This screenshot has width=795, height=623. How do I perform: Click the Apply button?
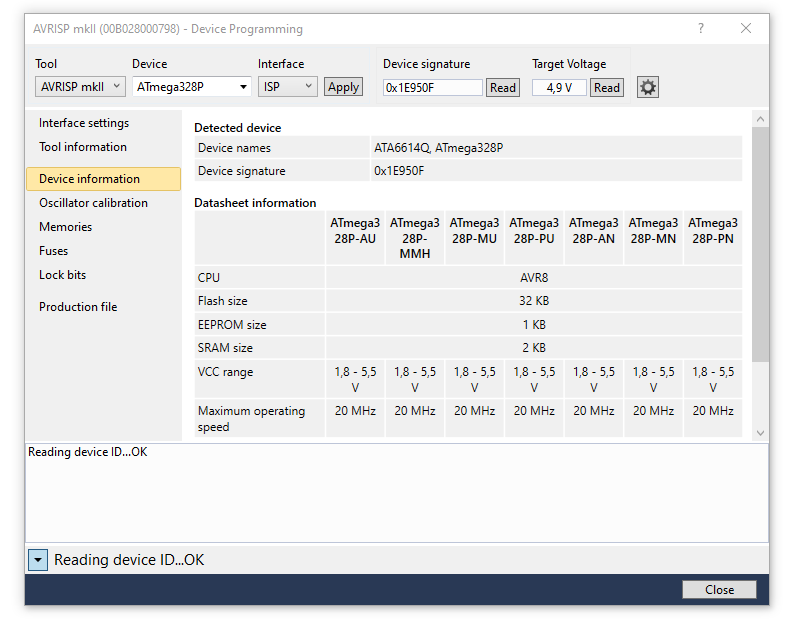(343, 87)
